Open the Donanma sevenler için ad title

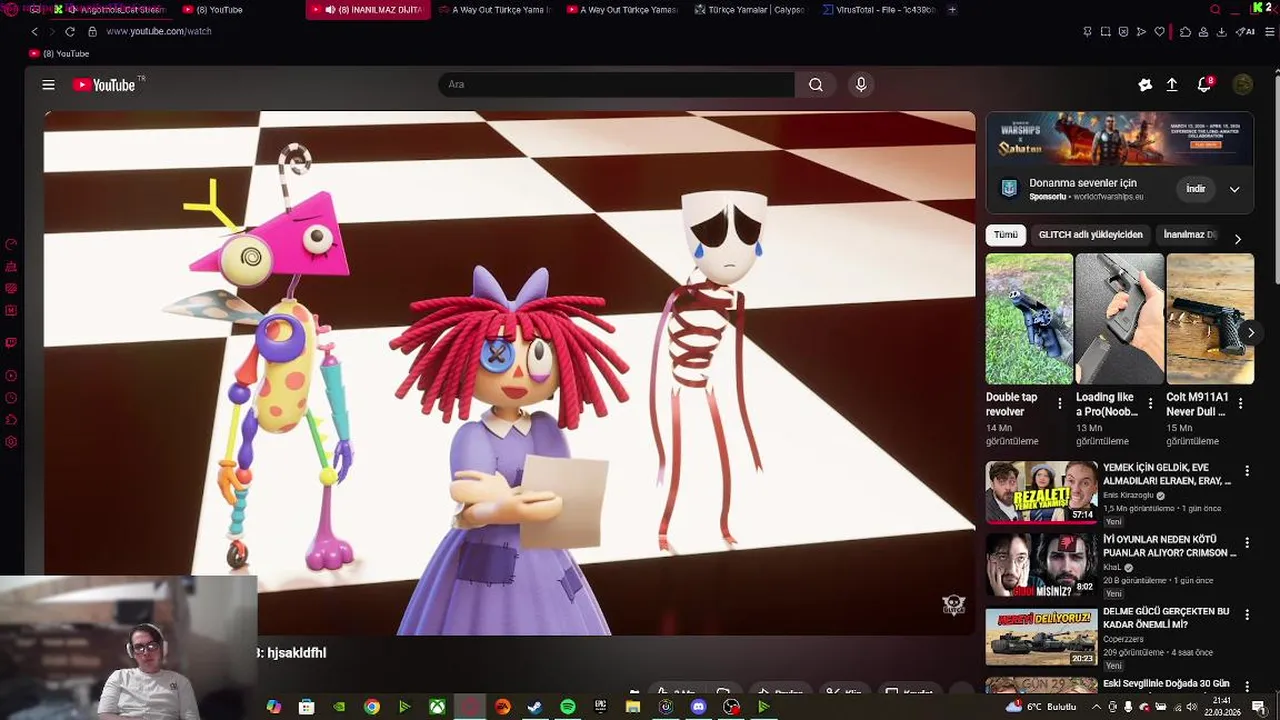point(1083,183)
